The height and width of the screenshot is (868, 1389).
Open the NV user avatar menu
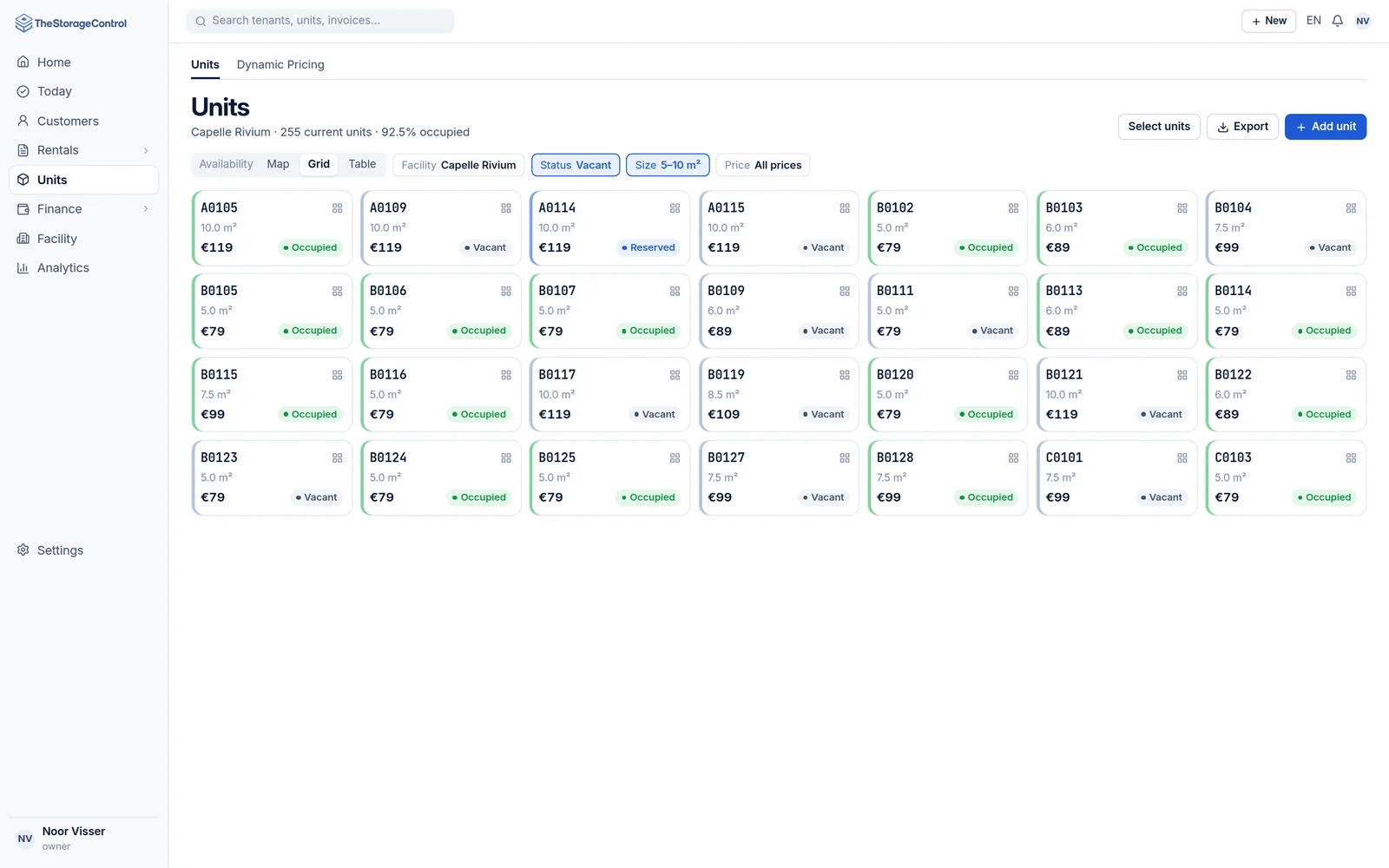[1363, 21]
